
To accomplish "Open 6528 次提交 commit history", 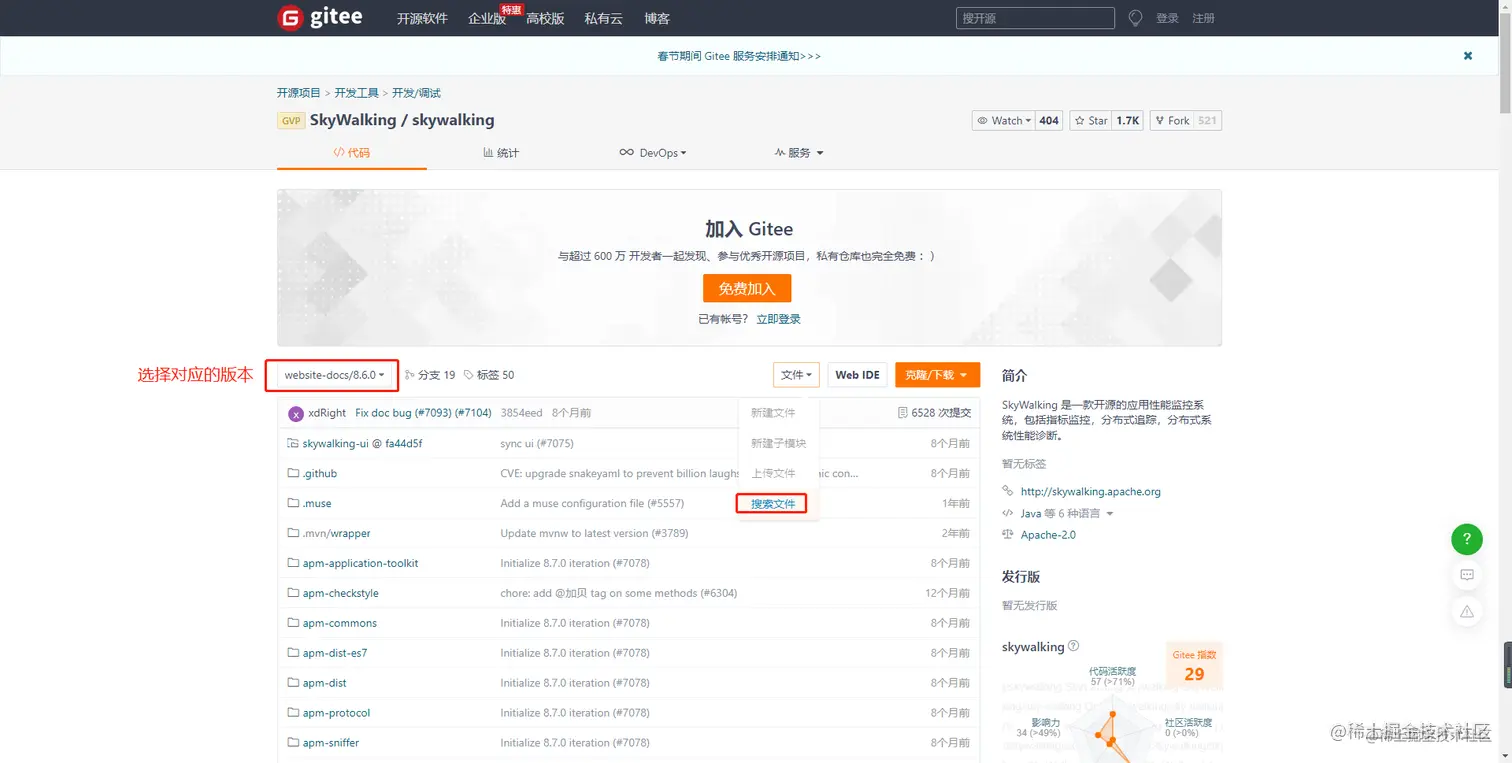I will click(934, 413).
